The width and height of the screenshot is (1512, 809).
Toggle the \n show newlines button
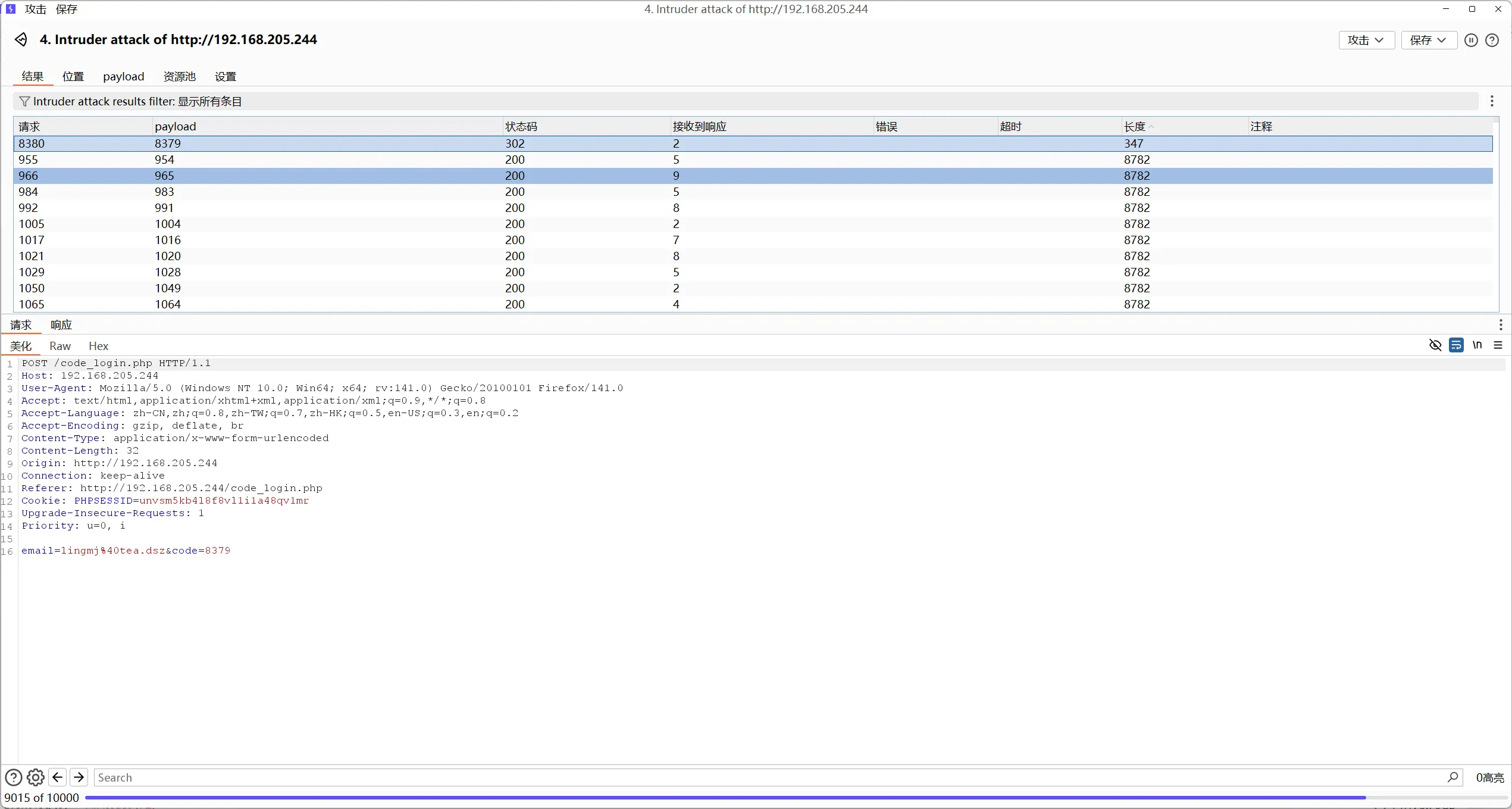tap(1477, 345)
